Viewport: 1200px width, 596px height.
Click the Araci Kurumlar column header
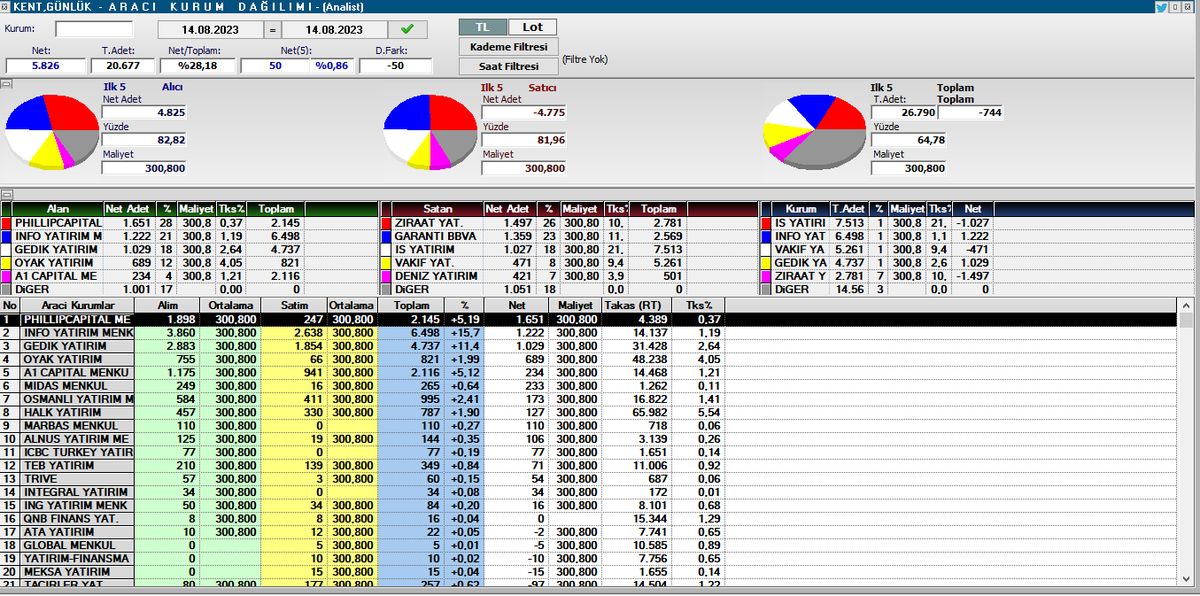[x=77, y=304]
